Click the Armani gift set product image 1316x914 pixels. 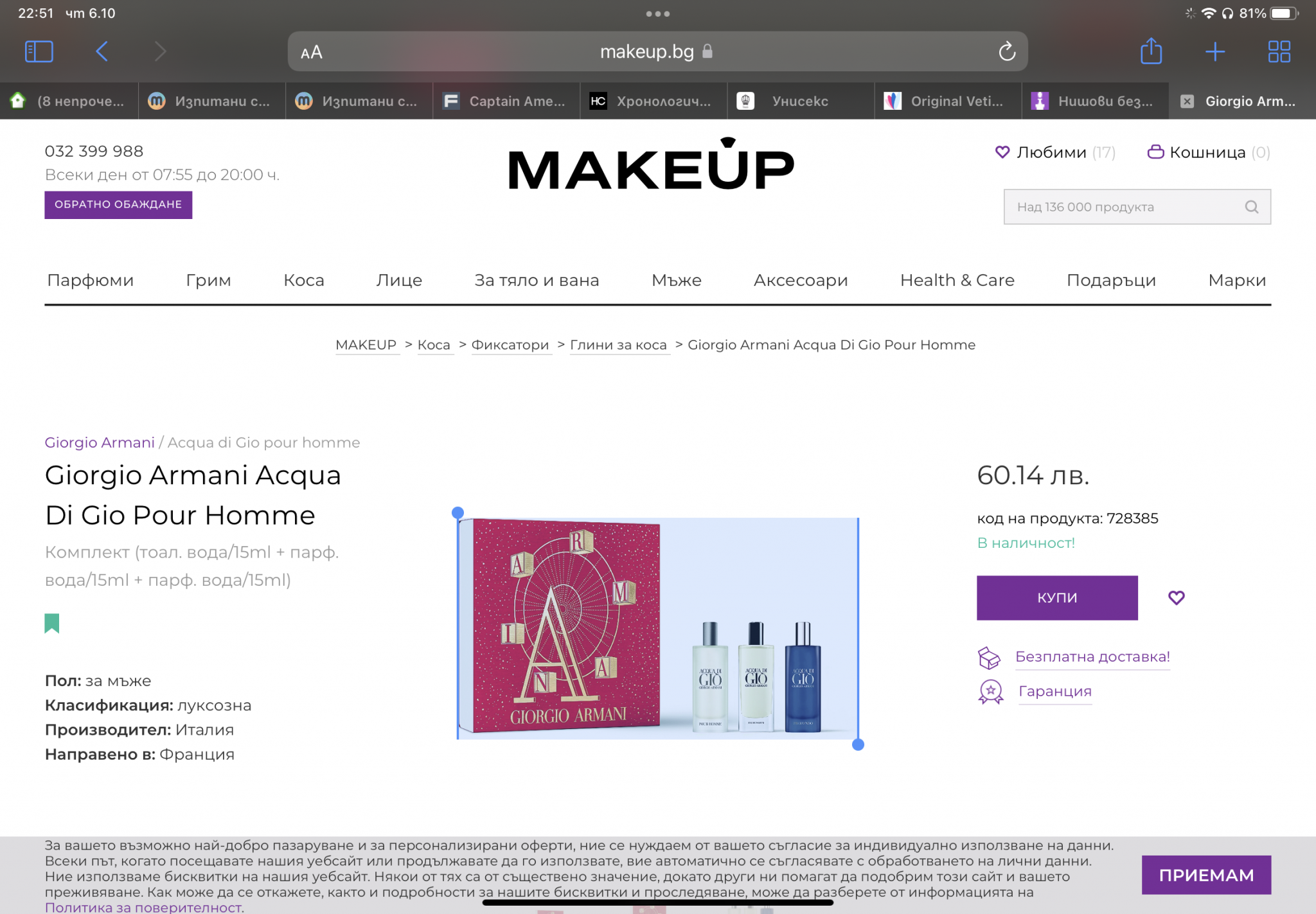[x=657, y=628]
